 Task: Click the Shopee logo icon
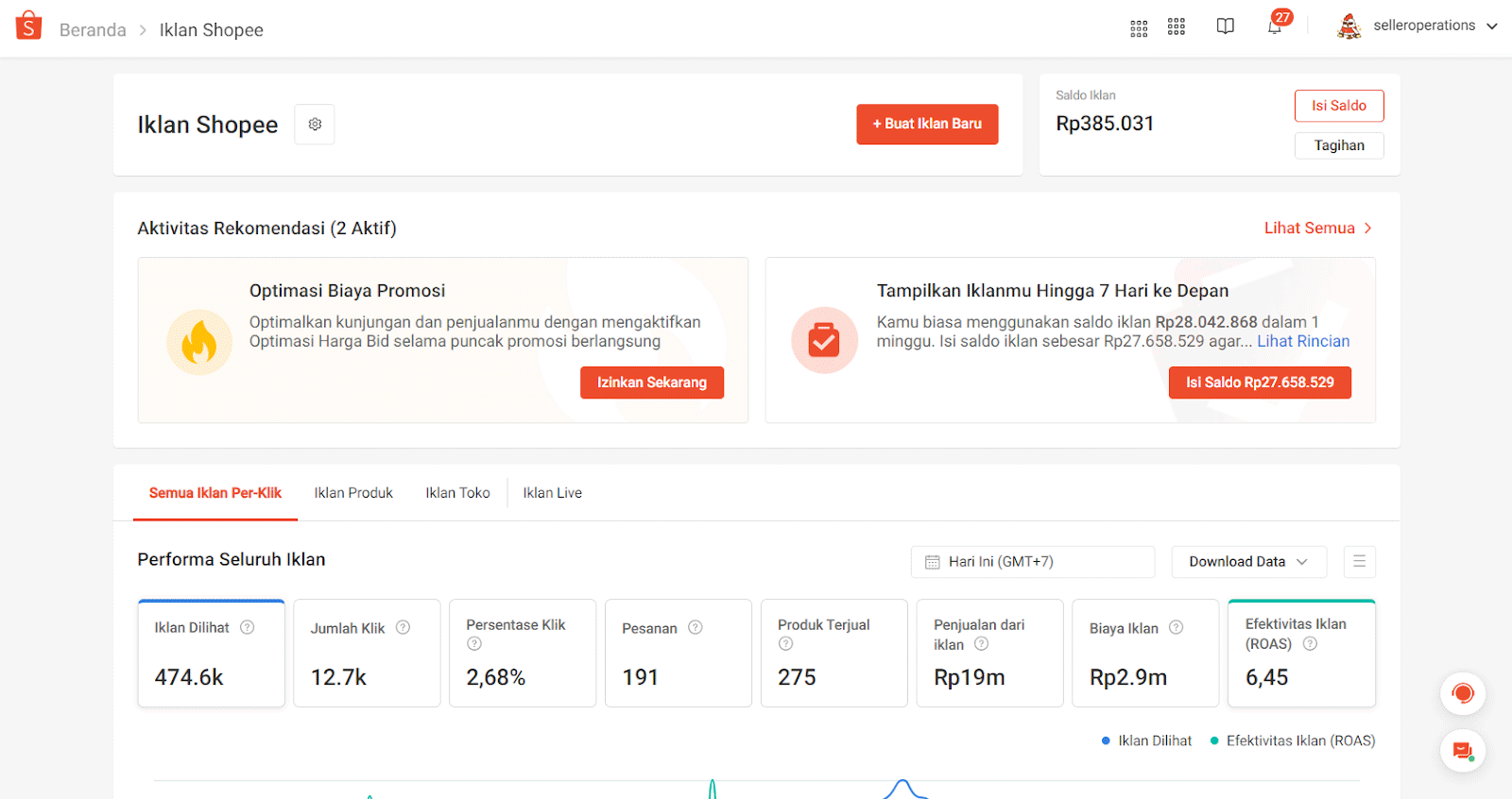[x=28, y=26]
